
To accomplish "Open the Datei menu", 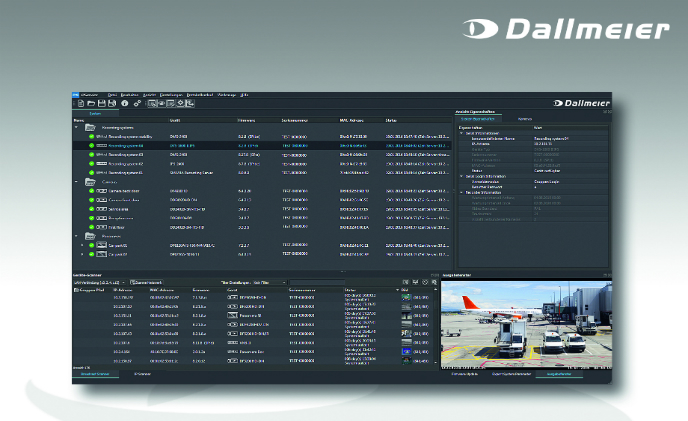I will [112, 95].
